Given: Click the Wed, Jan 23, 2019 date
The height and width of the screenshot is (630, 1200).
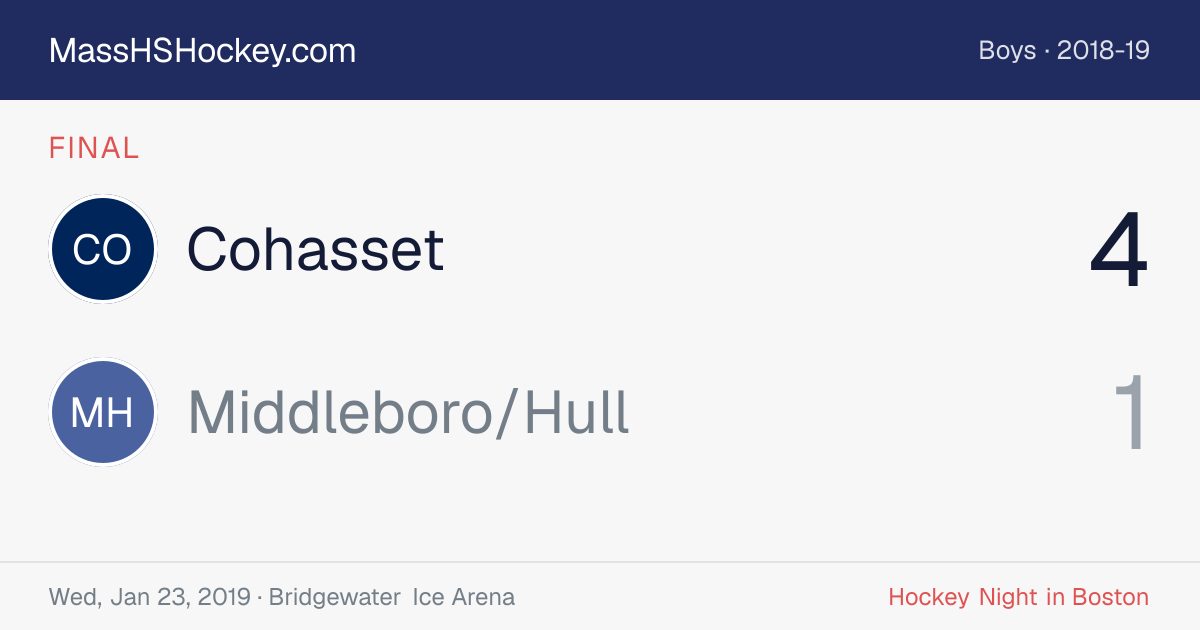Looking at the screenshot, I should coord(150,597).
